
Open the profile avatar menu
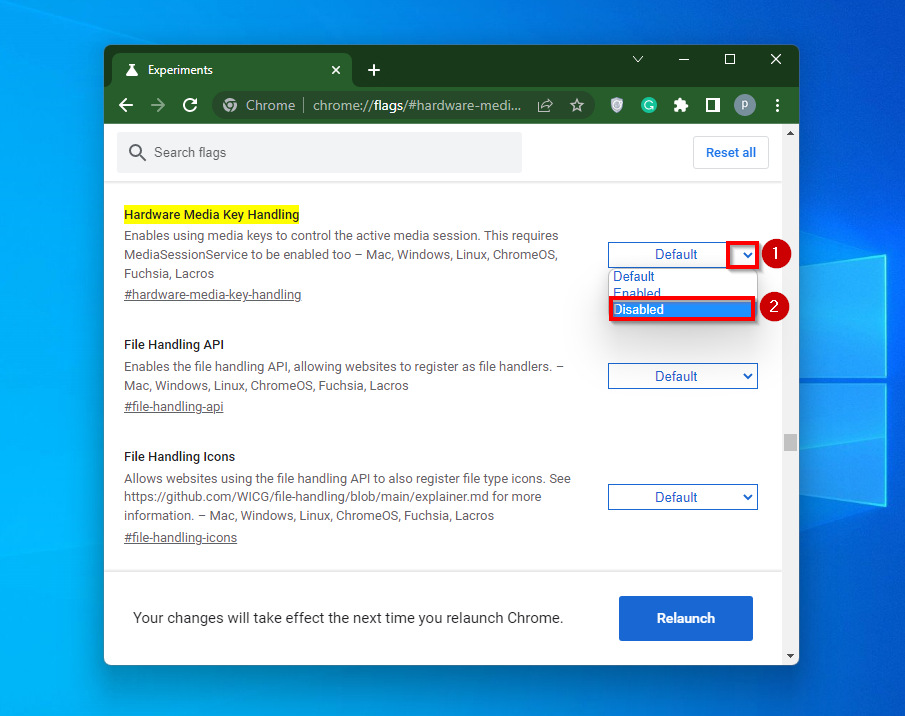tap(744, 105)
